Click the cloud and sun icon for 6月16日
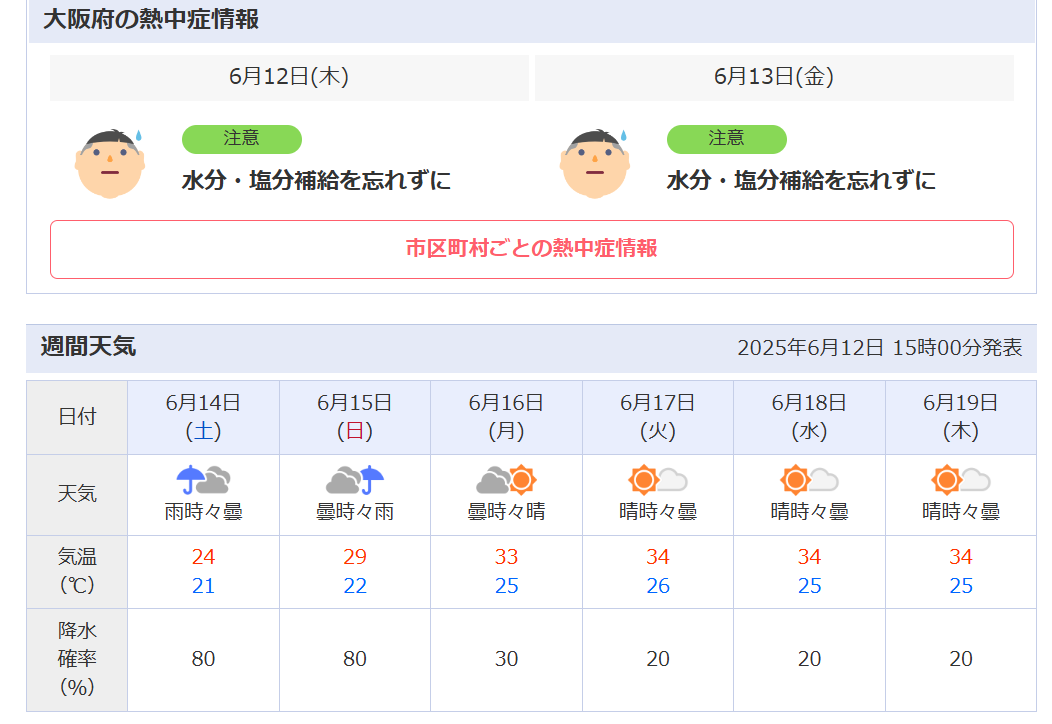1052x724 pixels. pos(507,480)
